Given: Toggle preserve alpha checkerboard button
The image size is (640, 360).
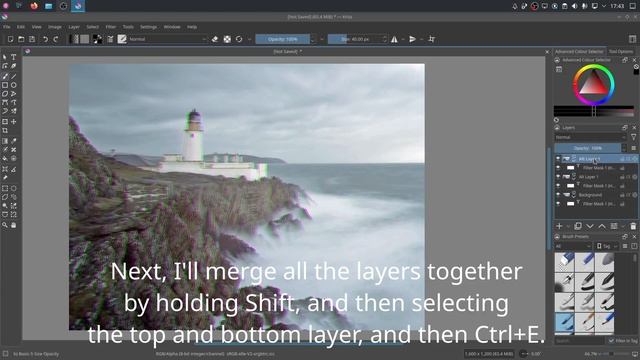Looking at the screenshot, I should (x=227, y=39).
